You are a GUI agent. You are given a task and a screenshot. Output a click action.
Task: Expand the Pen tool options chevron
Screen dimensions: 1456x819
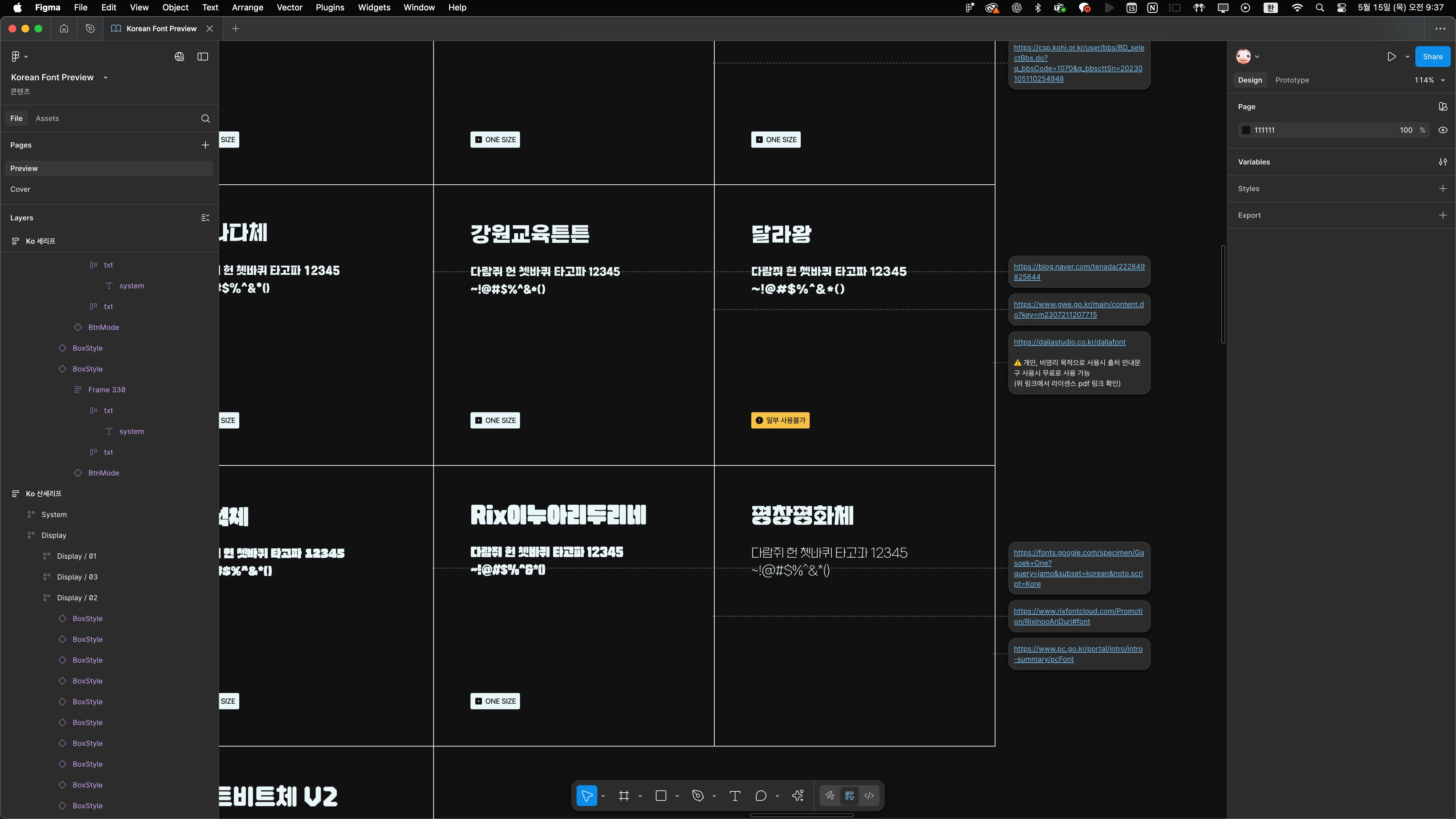pyautogui.click(x=714, y=796)
